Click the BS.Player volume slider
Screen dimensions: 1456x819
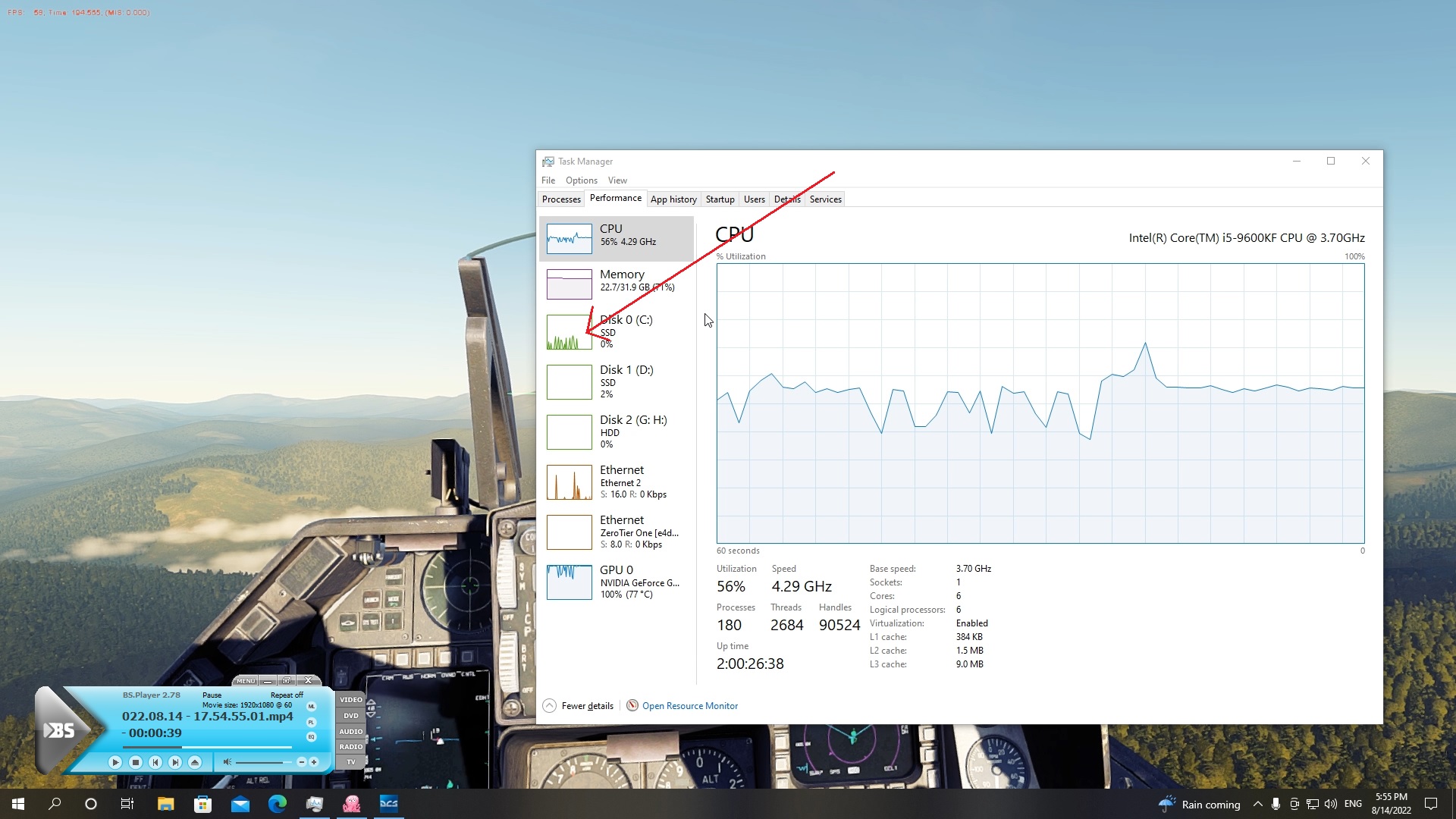[x=263, y=762]
